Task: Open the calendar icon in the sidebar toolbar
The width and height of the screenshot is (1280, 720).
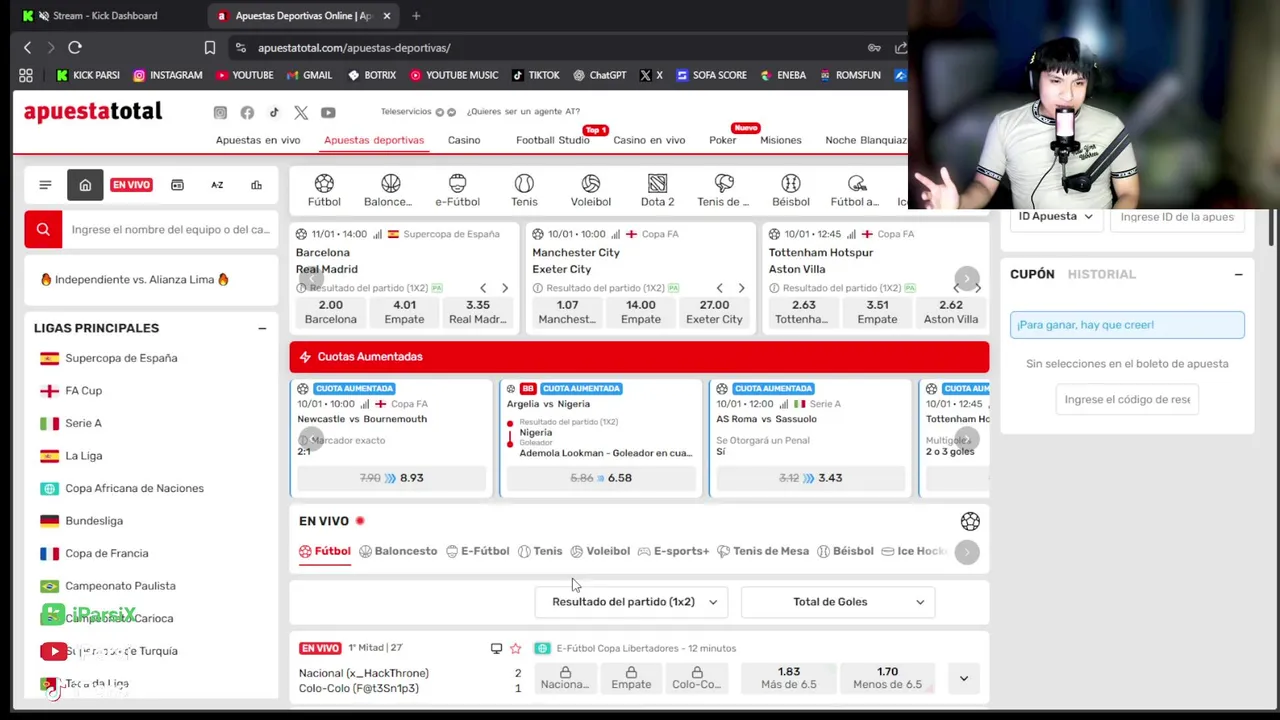Action: point(177,185)
